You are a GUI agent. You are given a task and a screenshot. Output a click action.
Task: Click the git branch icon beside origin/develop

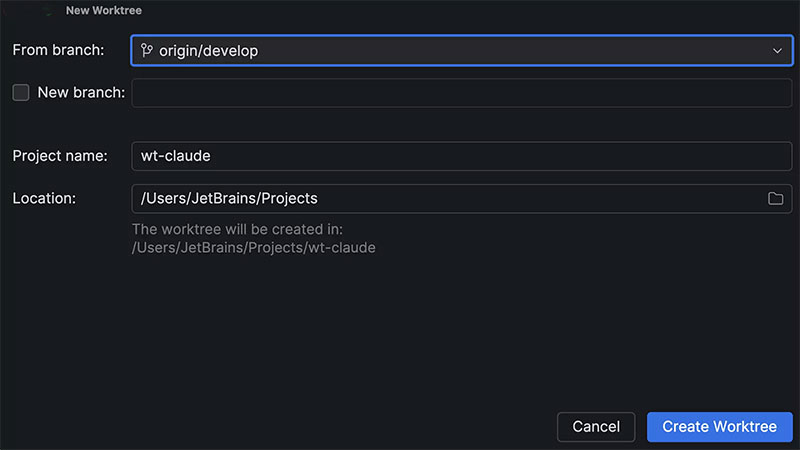[147, 51]
